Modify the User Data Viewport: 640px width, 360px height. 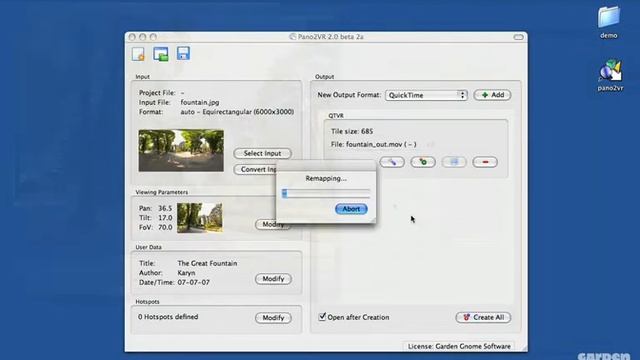[x=273, y=279]
